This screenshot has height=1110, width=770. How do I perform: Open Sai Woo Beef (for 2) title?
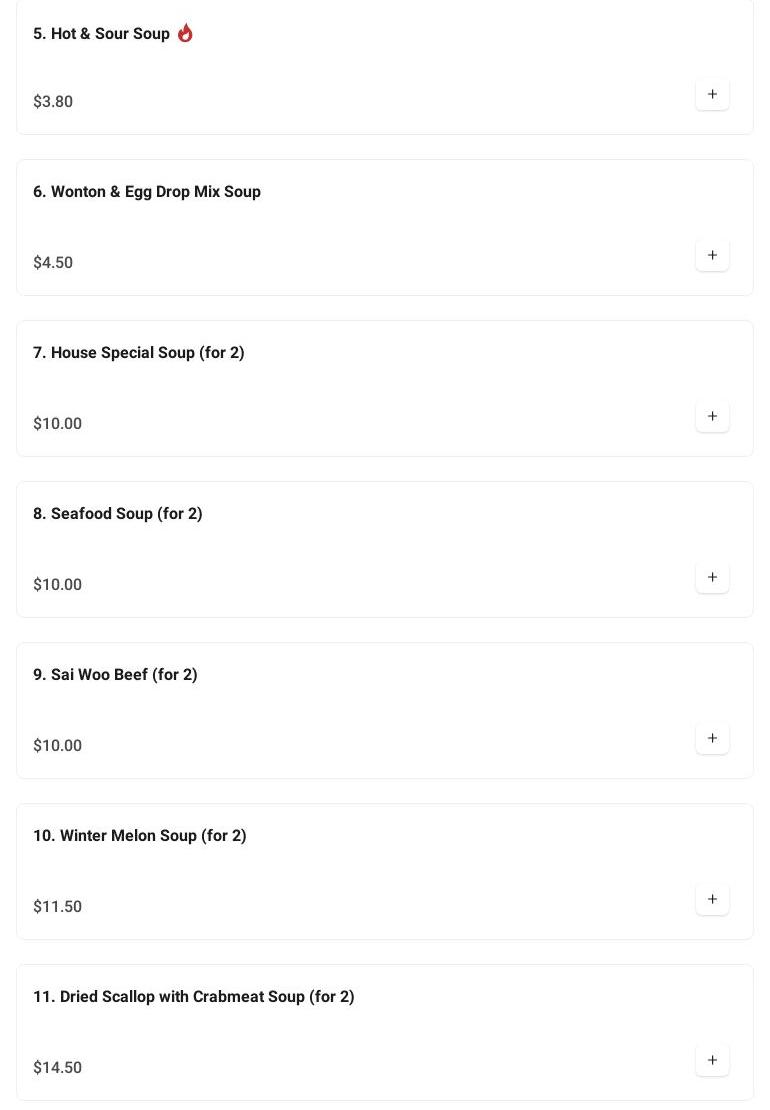coord(115,675)
